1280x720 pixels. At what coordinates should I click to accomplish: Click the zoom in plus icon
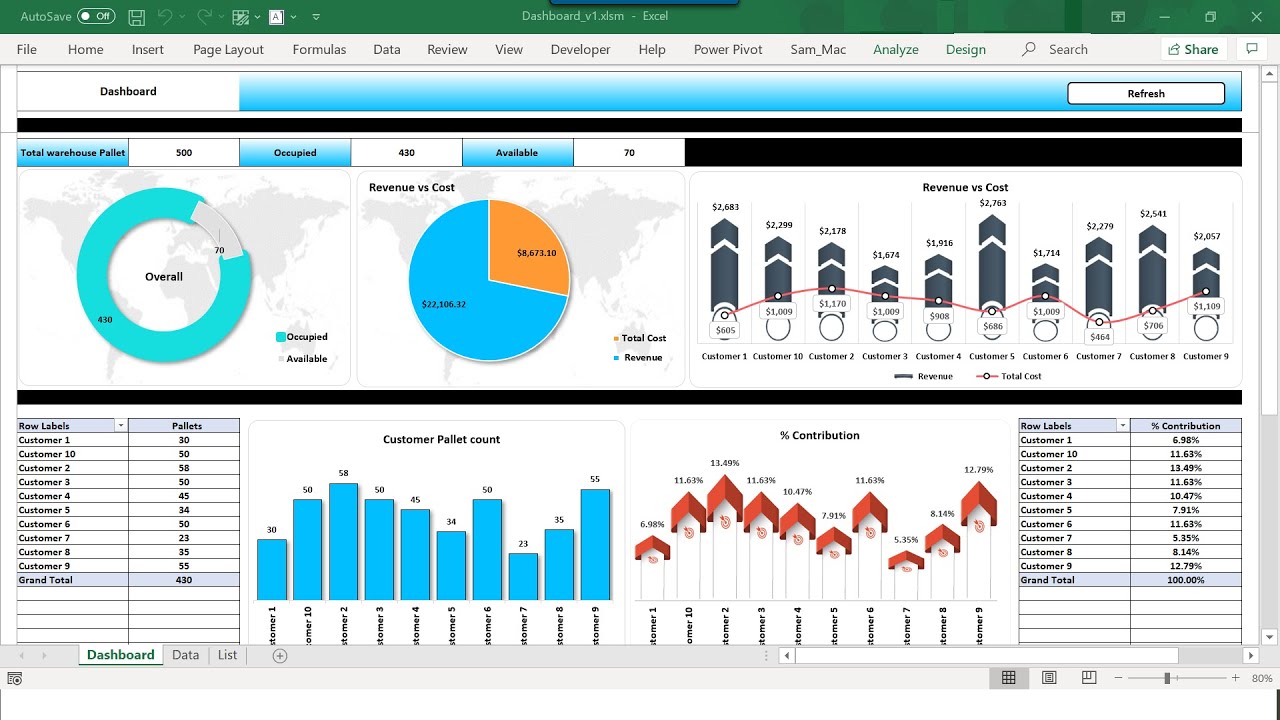coord(1236,678)
